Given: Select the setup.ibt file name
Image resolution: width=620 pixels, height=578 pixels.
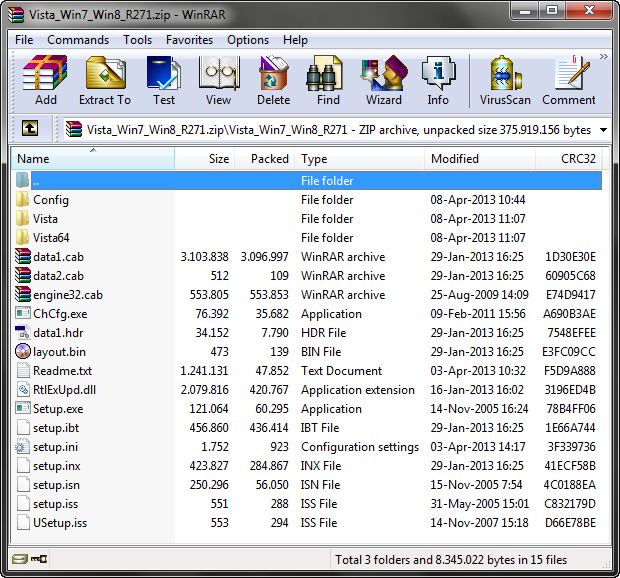Looking at the screenshot, I should pos(56,428).
